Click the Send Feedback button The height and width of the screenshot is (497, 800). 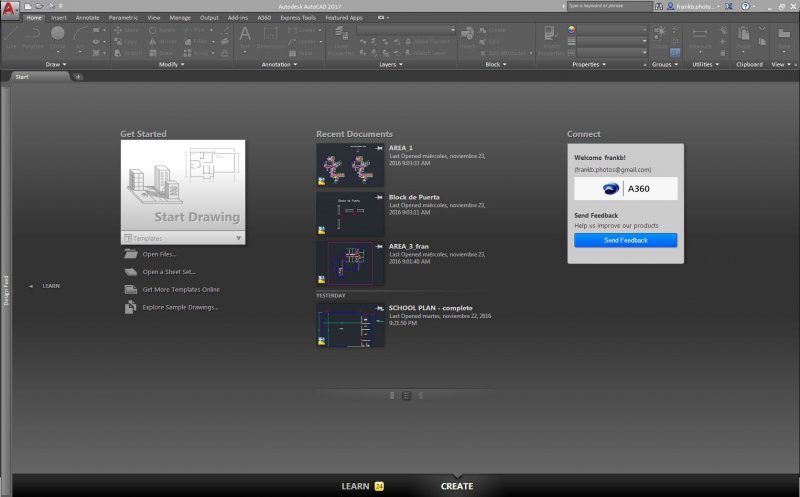(625, 240)
